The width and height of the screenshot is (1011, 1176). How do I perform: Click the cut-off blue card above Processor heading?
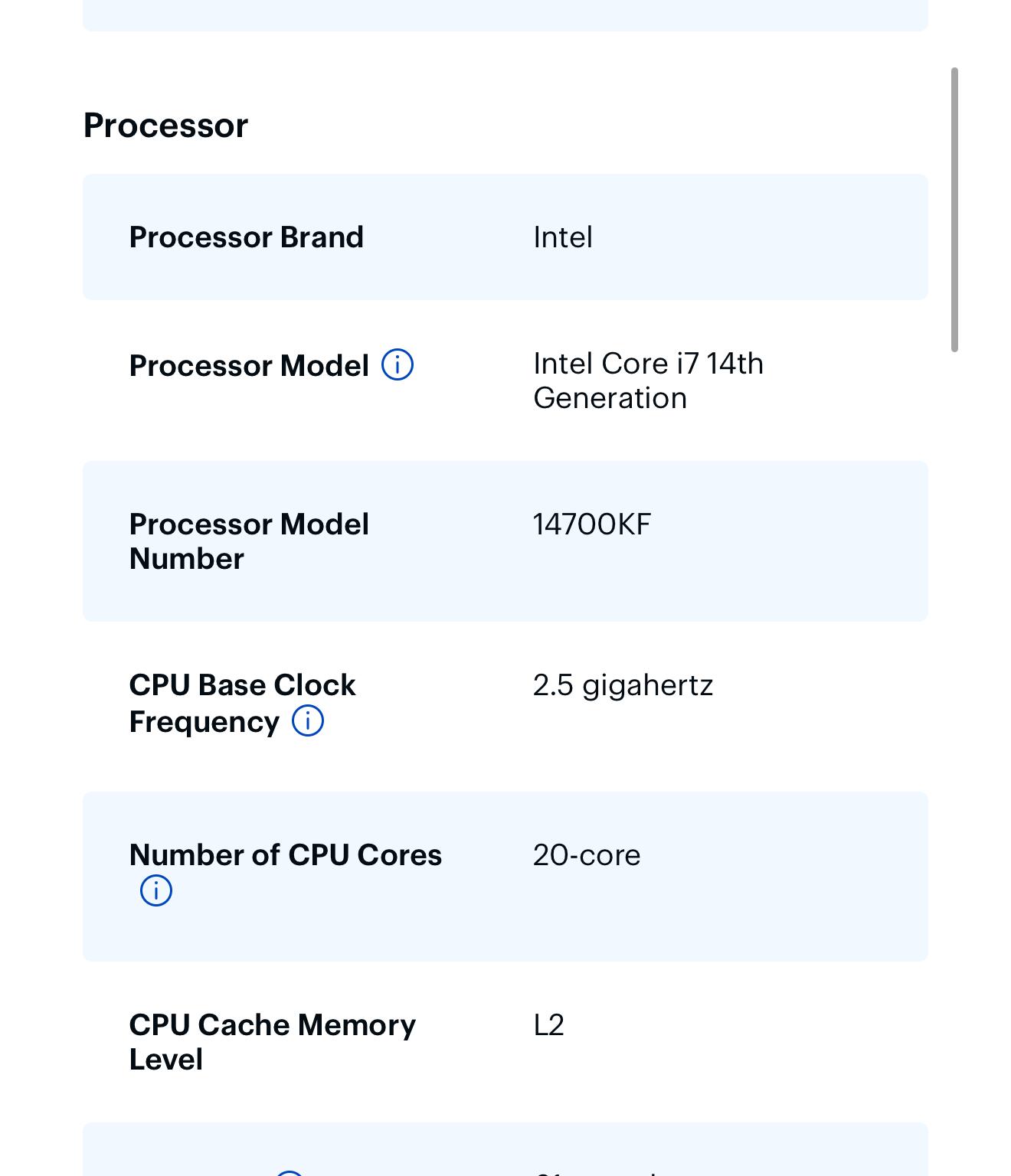pyautogui.click(x=505, y=15)
